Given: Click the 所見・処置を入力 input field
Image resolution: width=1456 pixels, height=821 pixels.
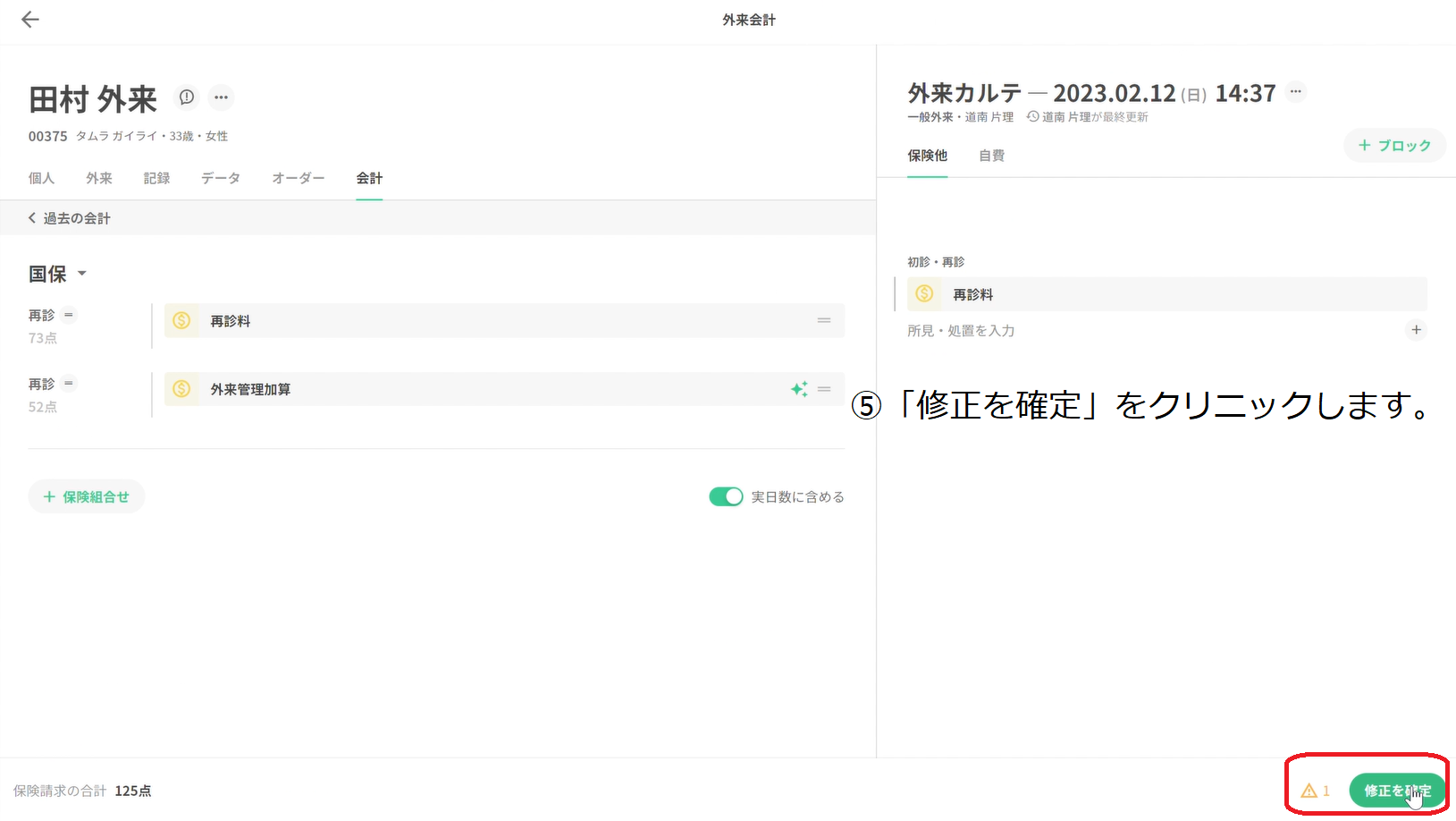Looking at the screenshot, I should pos(1153,331).
